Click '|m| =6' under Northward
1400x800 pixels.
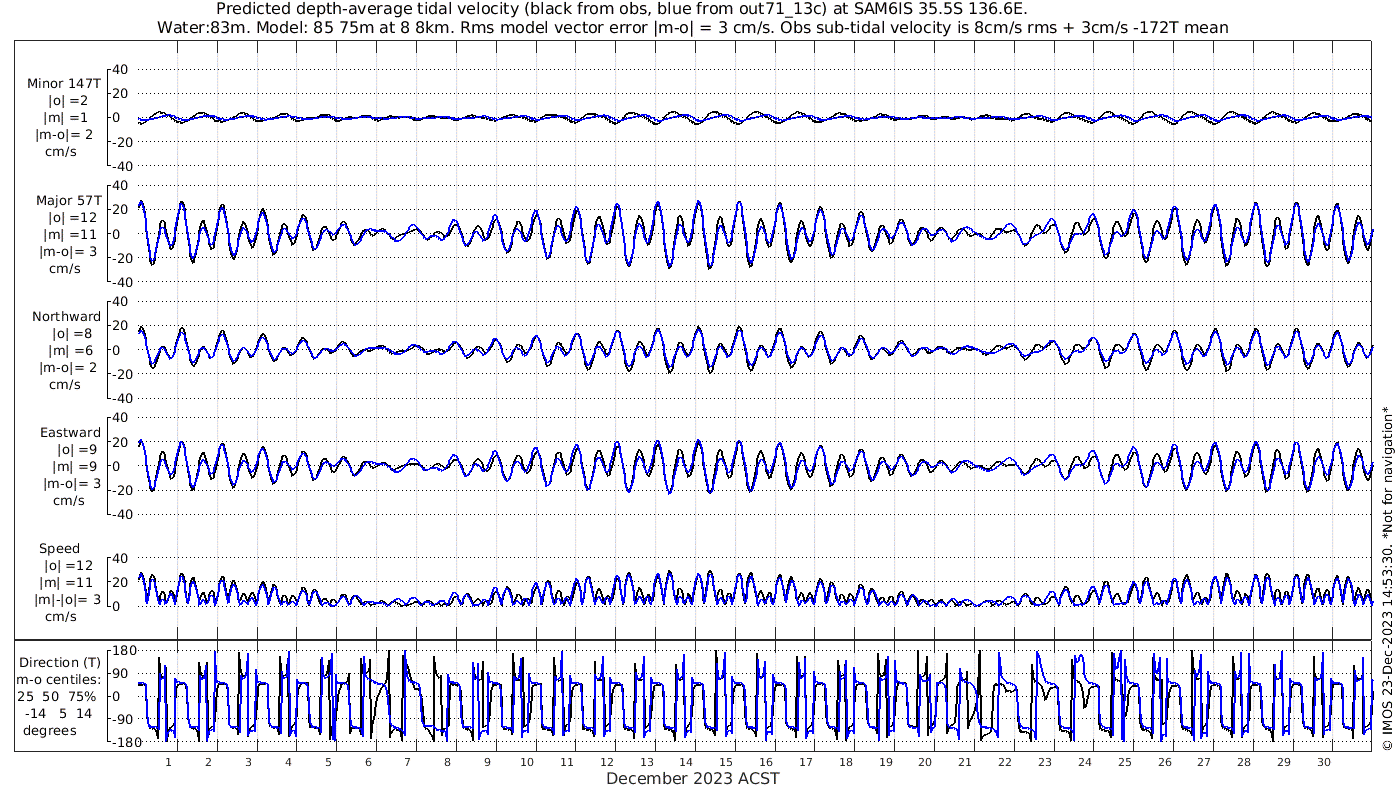72,351
